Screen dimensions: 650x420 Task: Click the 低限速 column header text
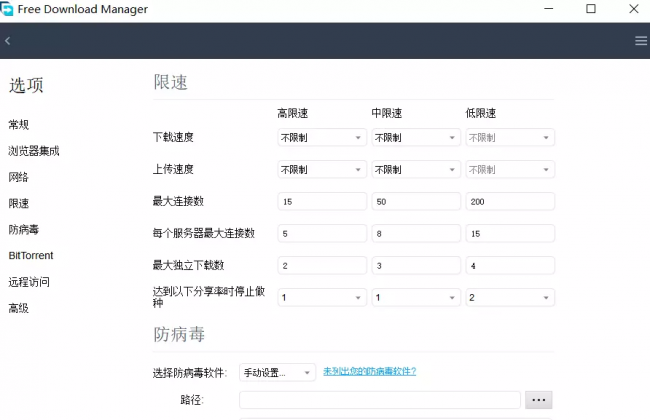(481, 113)
